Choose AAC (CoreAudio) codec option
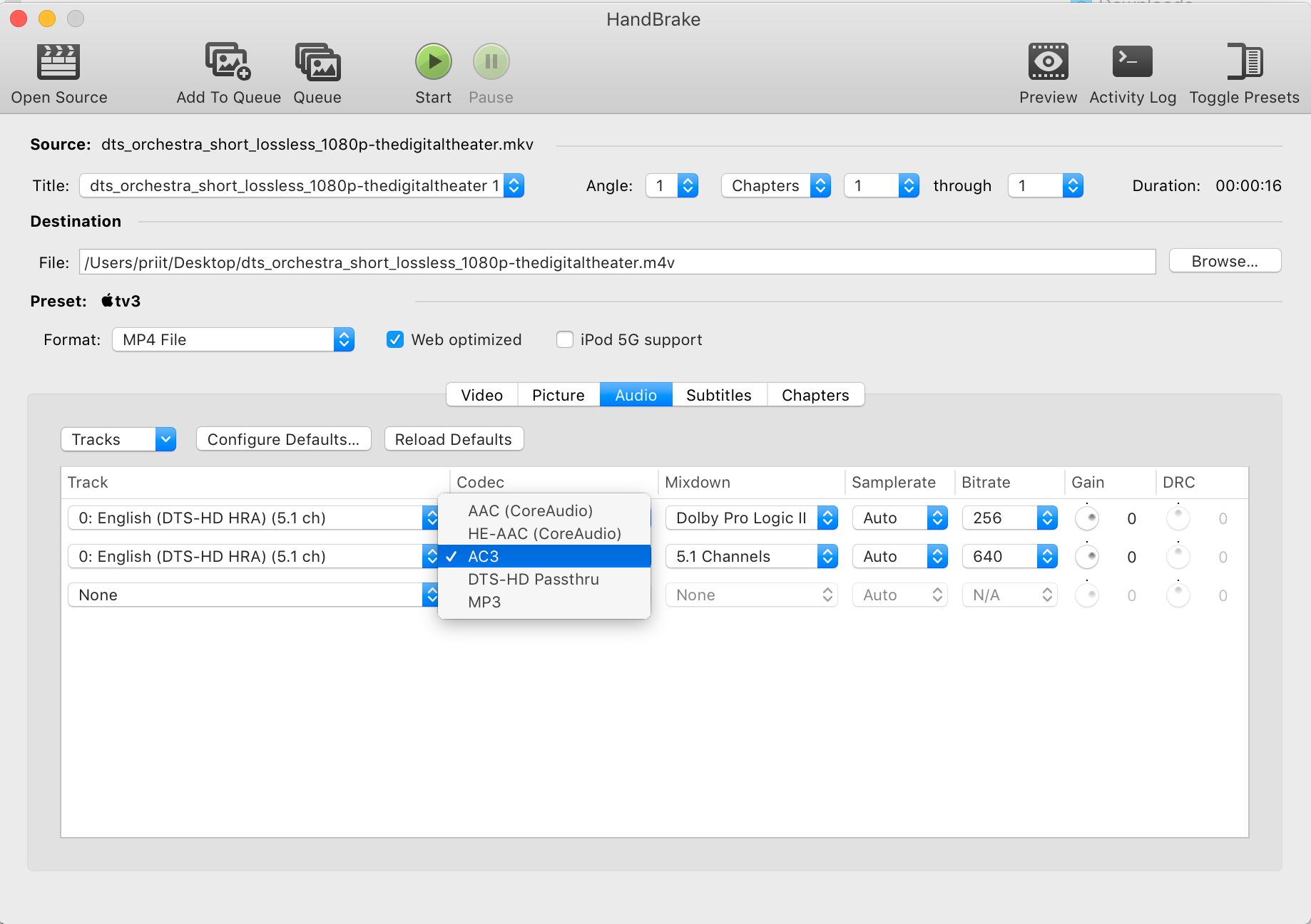This screenshot has height=924, width=1311. click(544, 510)
